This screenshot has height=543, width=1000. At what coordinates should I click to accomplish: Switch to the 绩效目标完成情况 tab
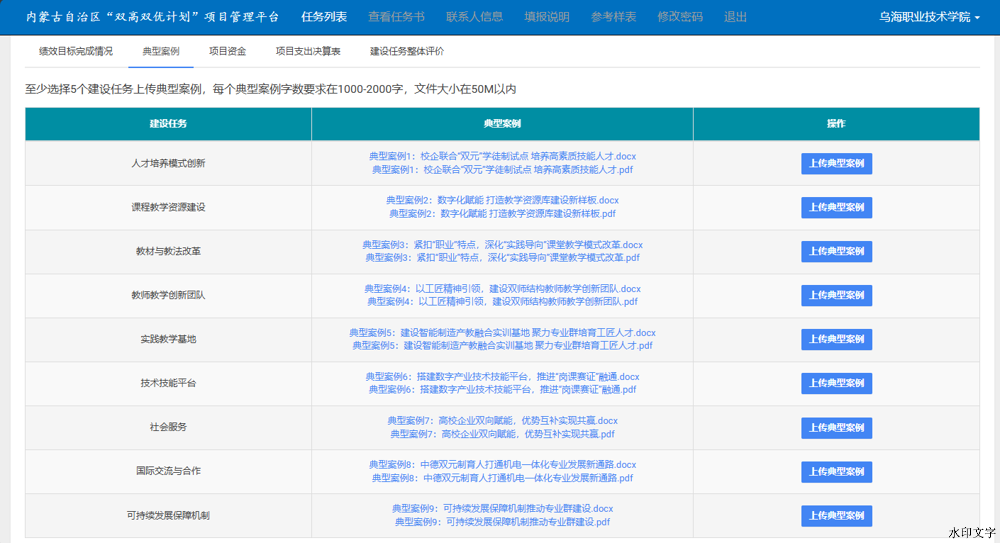(x=76, y=51)
